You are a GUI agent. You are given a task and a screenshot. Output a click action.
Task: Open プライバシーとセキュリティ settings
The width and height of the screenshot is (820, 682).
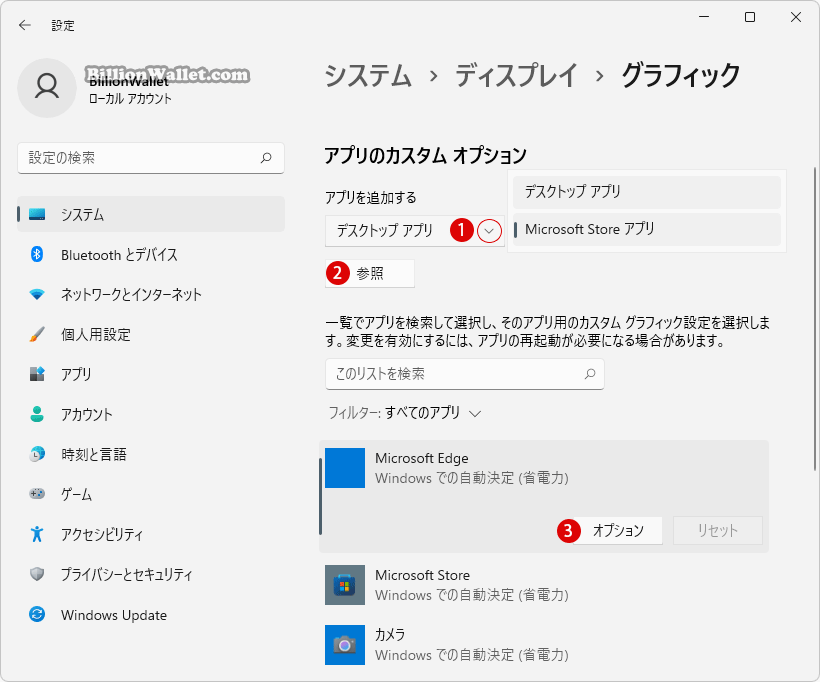point(151,574)
